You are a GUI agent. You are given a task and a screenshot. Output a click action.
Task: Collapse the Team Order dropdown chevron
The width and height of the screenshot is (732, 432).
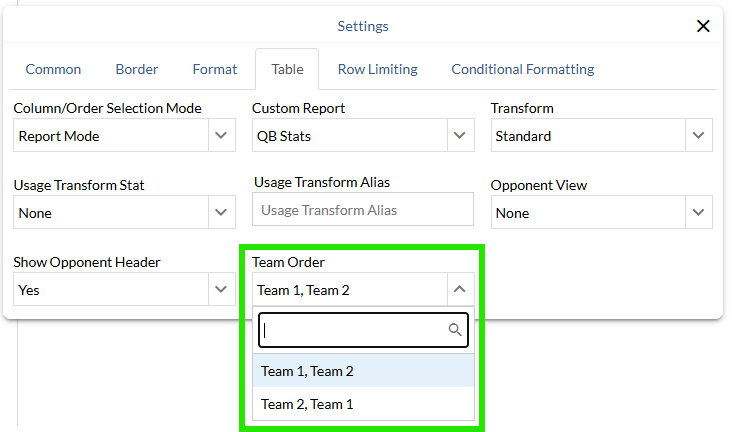tap(459, 290)
